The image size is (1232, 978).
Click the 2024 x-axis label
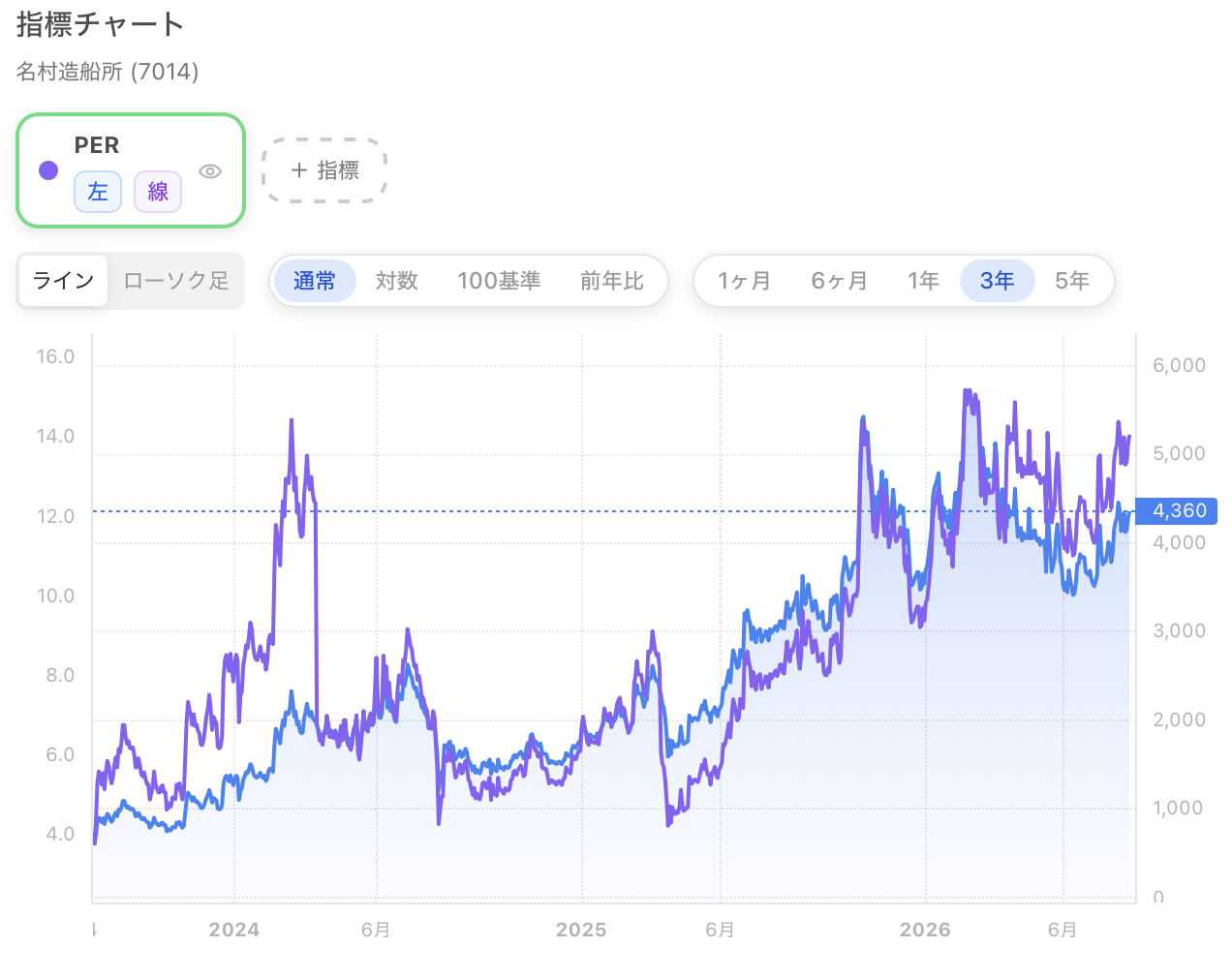(x=234, y=930)
